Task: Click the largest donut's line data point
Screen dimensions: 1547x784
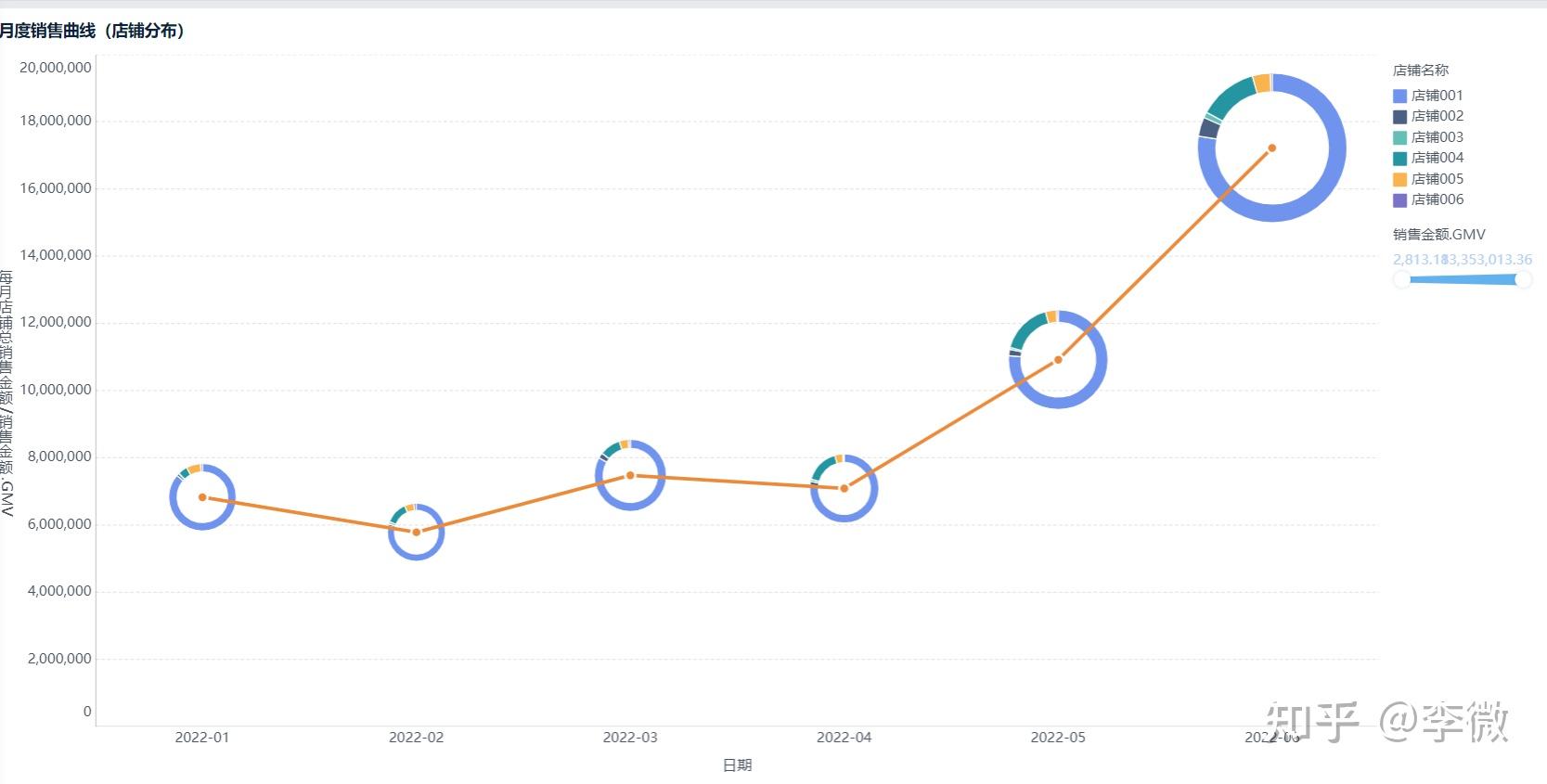Action: pos(1272,148)
